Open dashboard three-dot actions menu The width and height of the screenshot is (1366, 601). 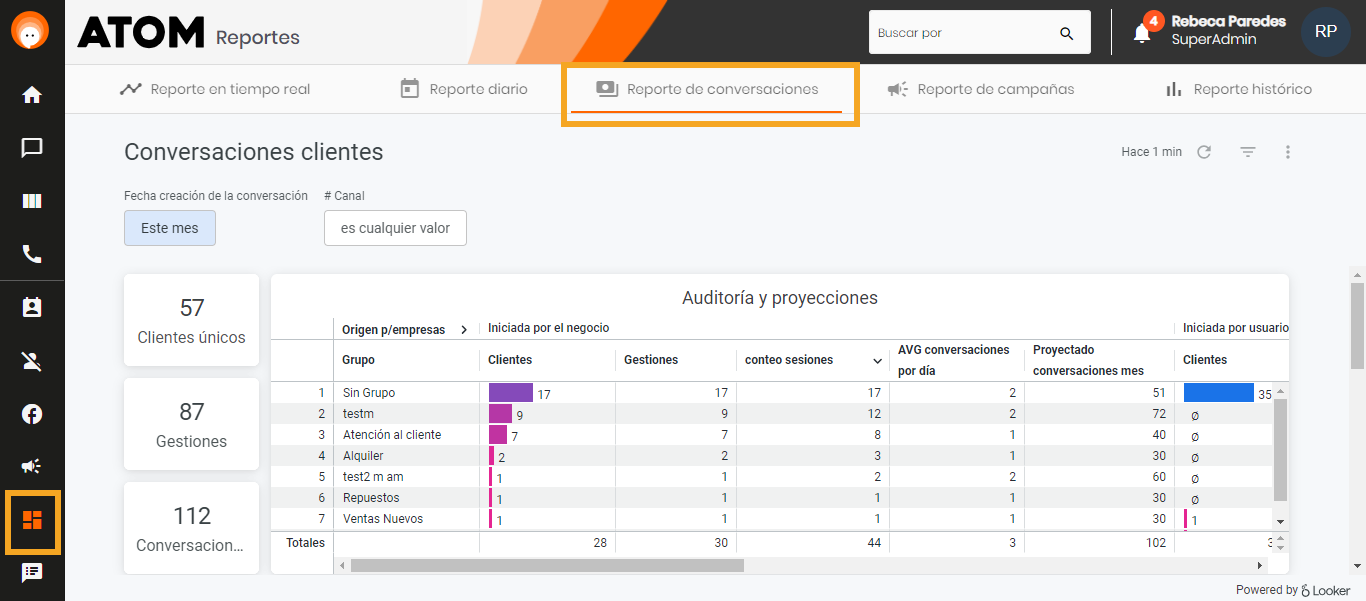coord(1288,152)
